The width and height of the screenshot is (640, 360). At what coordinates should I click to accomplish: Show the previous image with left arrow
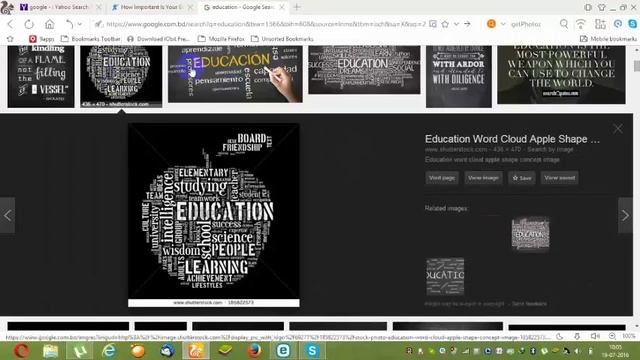(x=7, y=216)
